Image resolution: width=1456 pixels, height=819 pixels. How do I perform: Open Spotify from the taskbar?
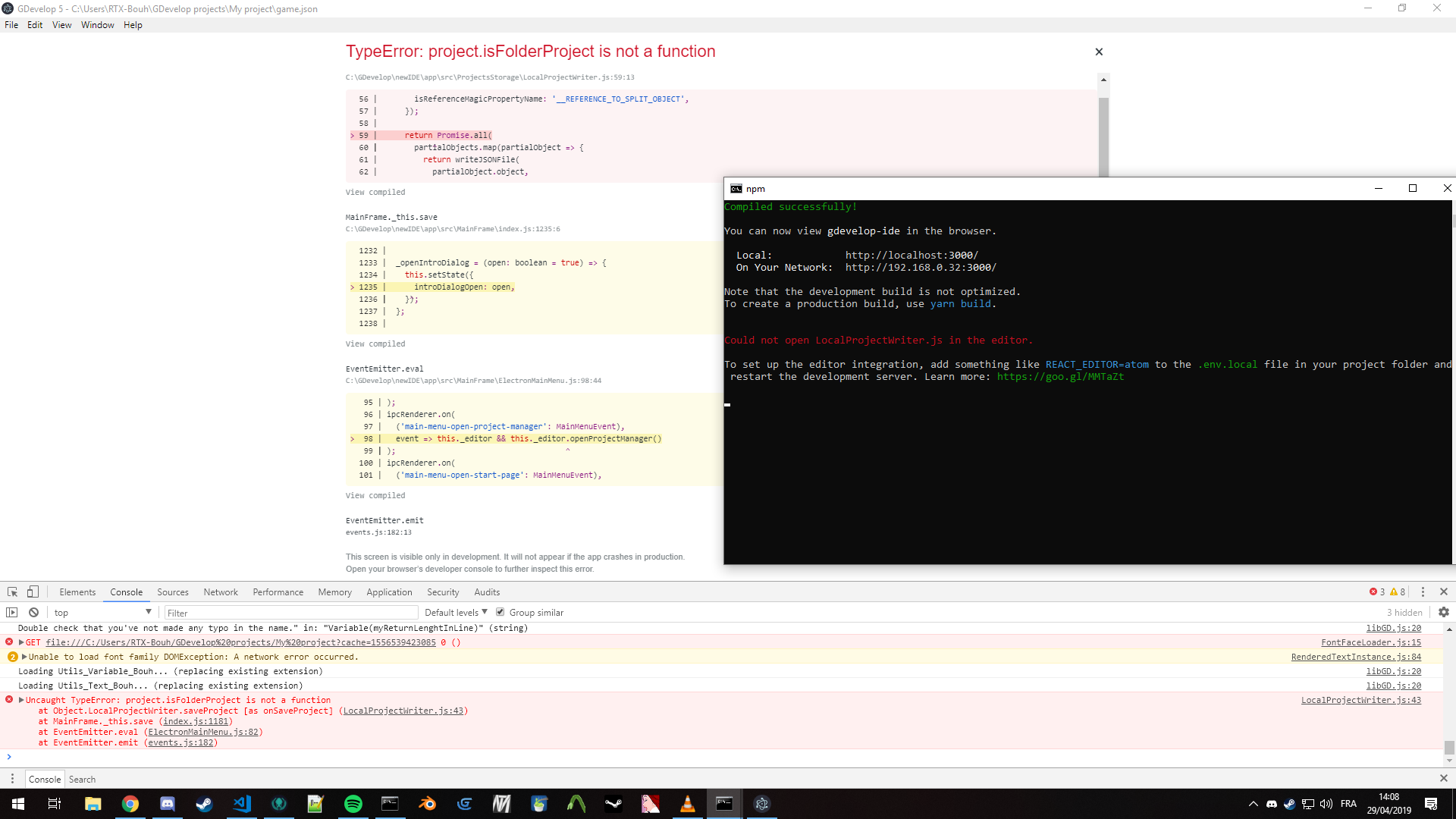tap(353, 804)
